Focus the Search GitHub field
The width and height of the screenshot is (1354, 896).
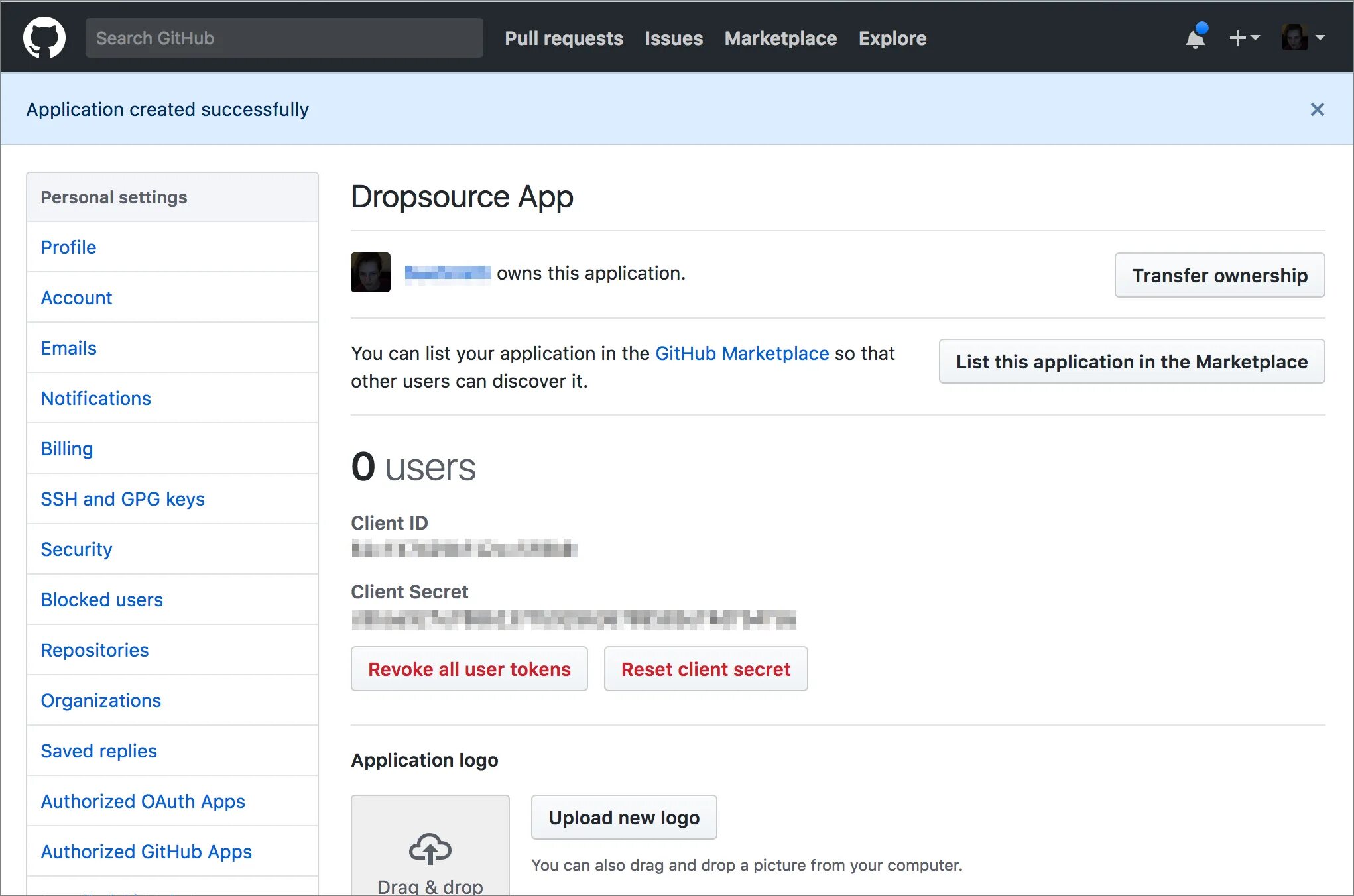(284, 38)
